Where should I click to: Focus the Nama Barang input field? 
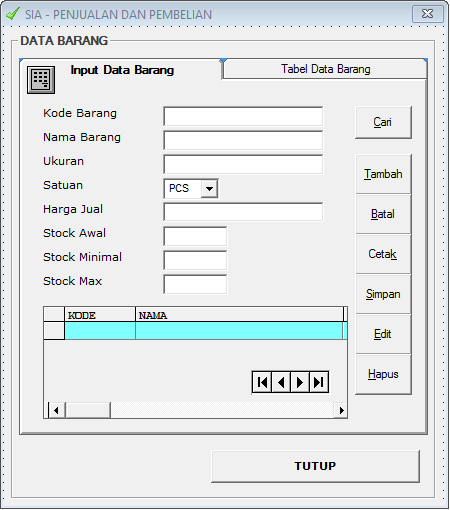point(243,140)
